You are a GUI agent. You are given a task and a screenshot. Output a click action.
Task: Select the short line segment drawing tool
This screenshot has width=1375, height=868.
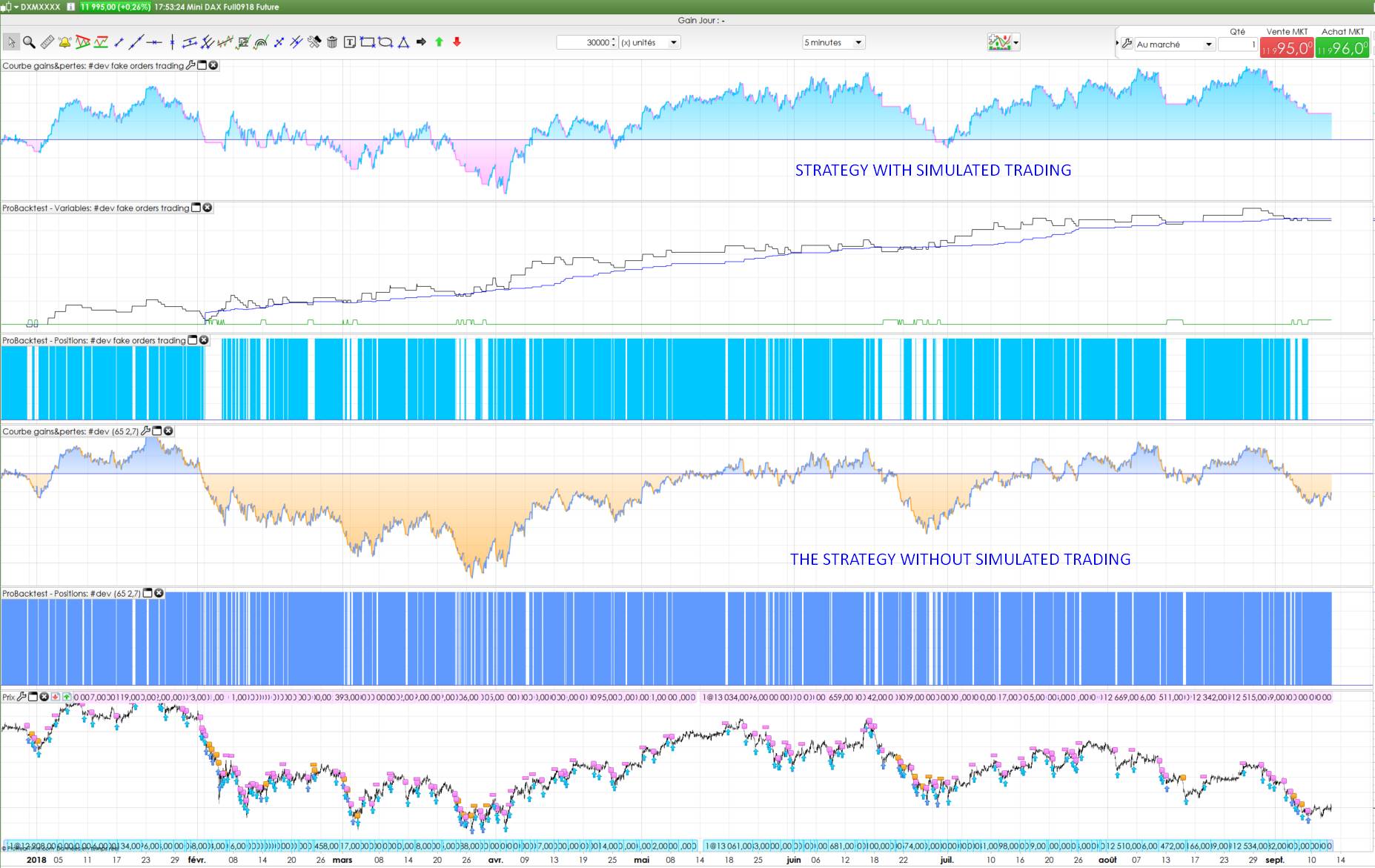[119, 42]
